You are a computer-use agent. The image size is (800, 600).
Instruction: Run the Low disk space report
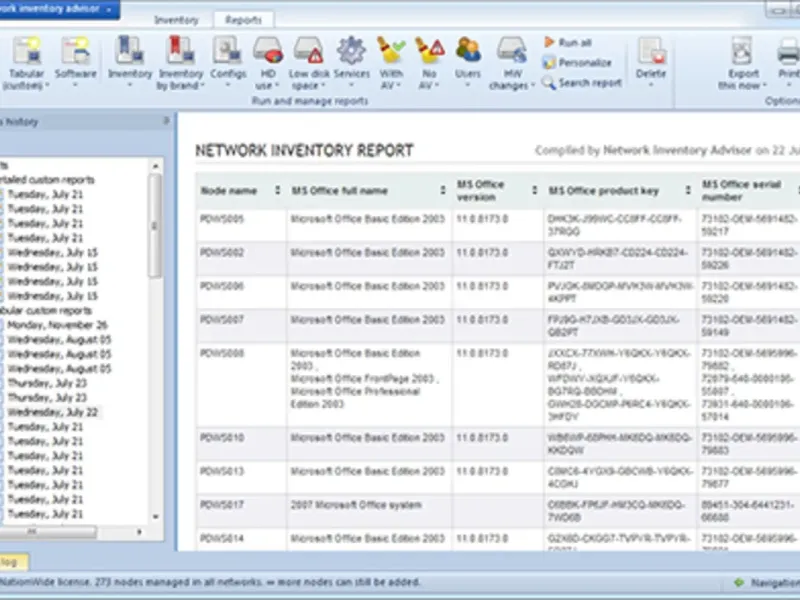(x=308, y=51)
